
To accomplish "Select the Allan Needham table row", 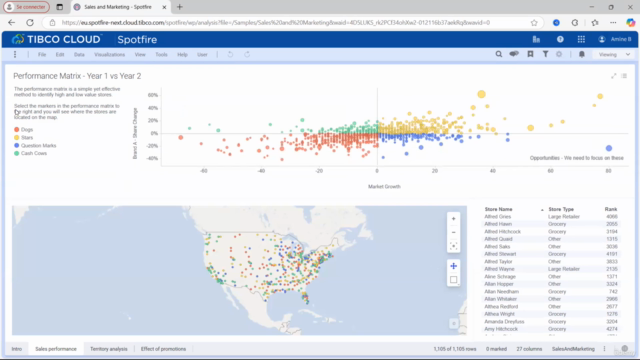I will (x=551, y=291).
